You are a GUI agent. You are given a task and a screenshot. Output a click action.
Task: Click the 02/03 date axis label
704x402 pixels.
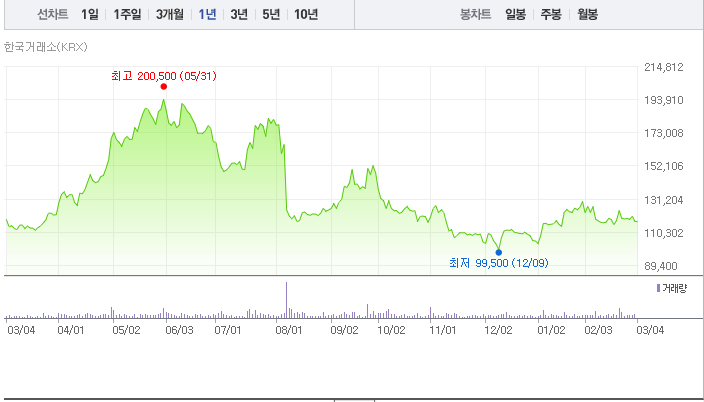click(598, 330)
